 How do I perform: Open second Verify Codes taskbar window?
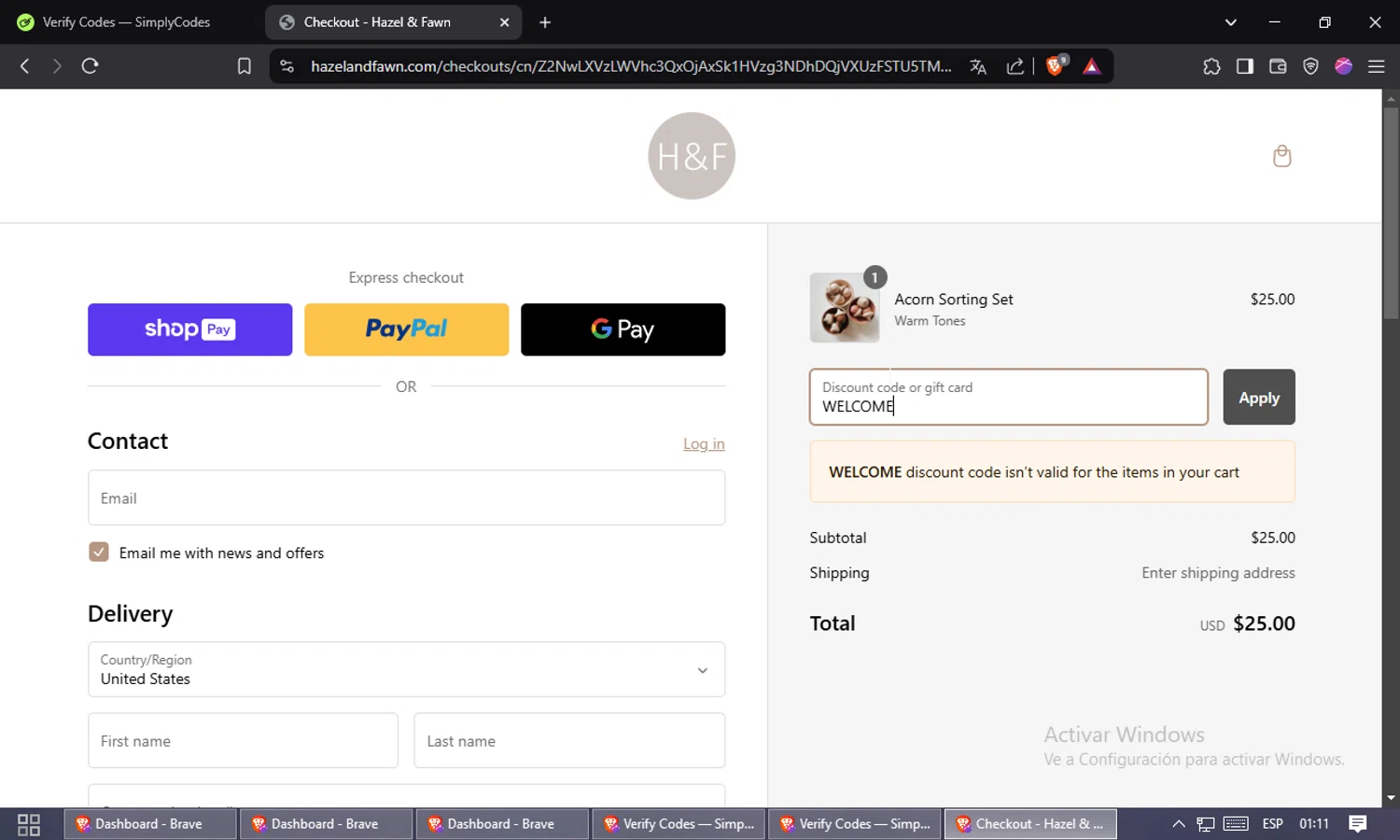tap(855, 824)
